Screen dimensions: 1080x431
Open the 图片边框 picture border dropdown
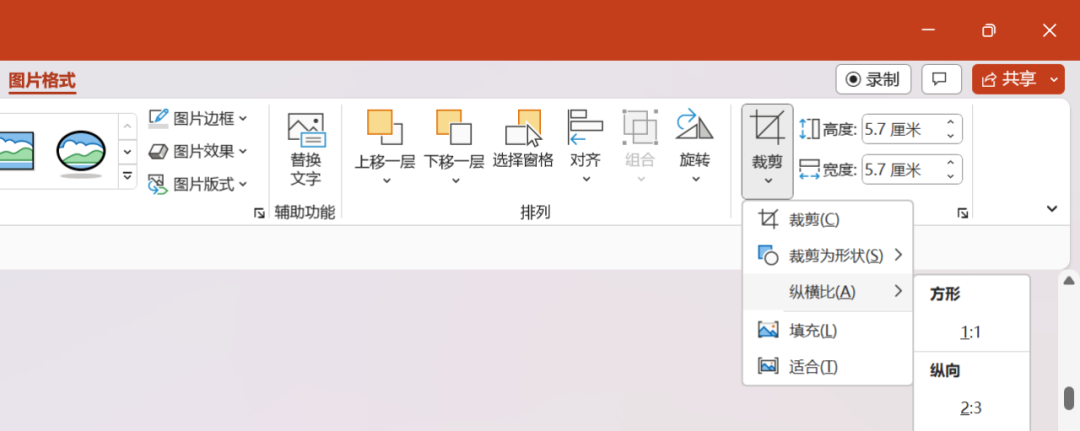(x=198, y=119)
